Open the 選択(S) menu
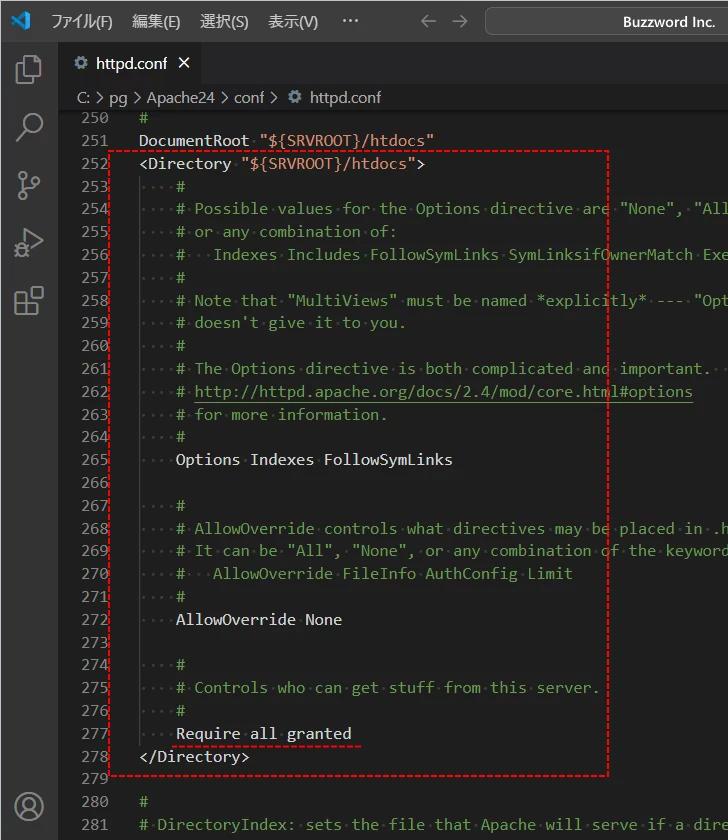 (x=224, y=21)
